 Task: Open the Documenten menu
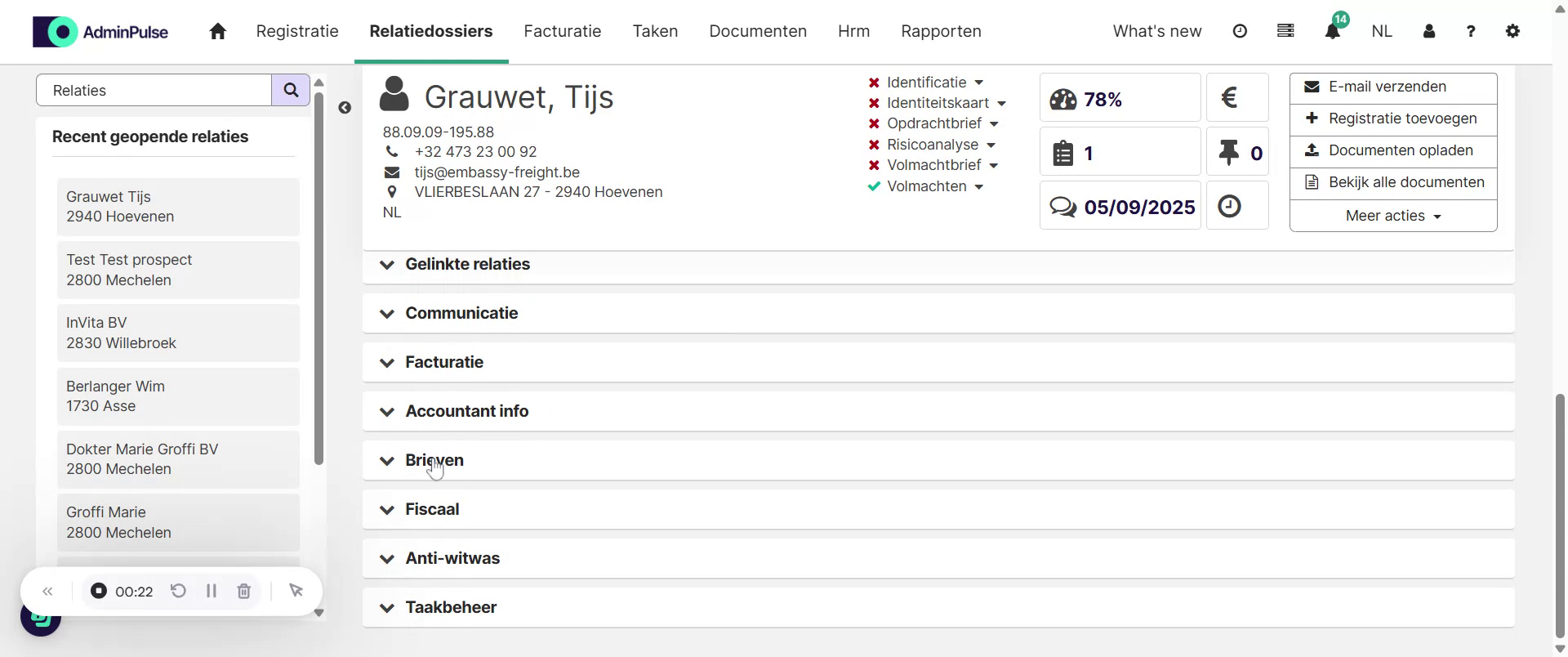pos(758,31)
